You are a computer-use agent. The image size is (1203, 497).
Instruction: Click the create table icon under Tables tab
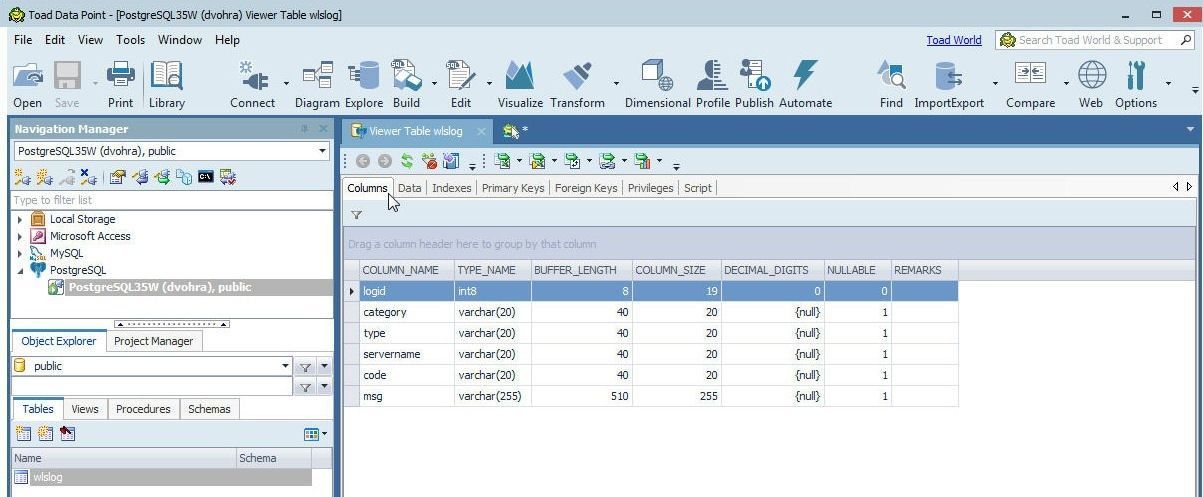pos(22,434)
